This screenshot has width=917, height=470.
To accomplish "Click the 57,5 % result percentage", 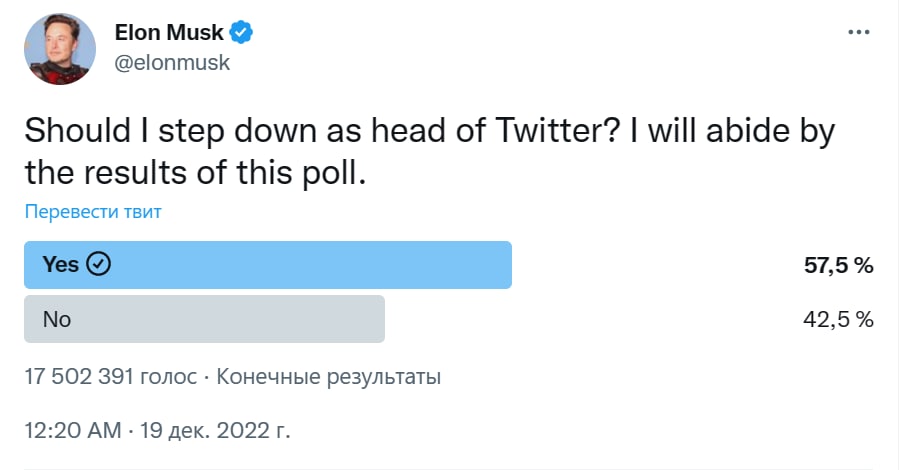I will coord(839,265).
